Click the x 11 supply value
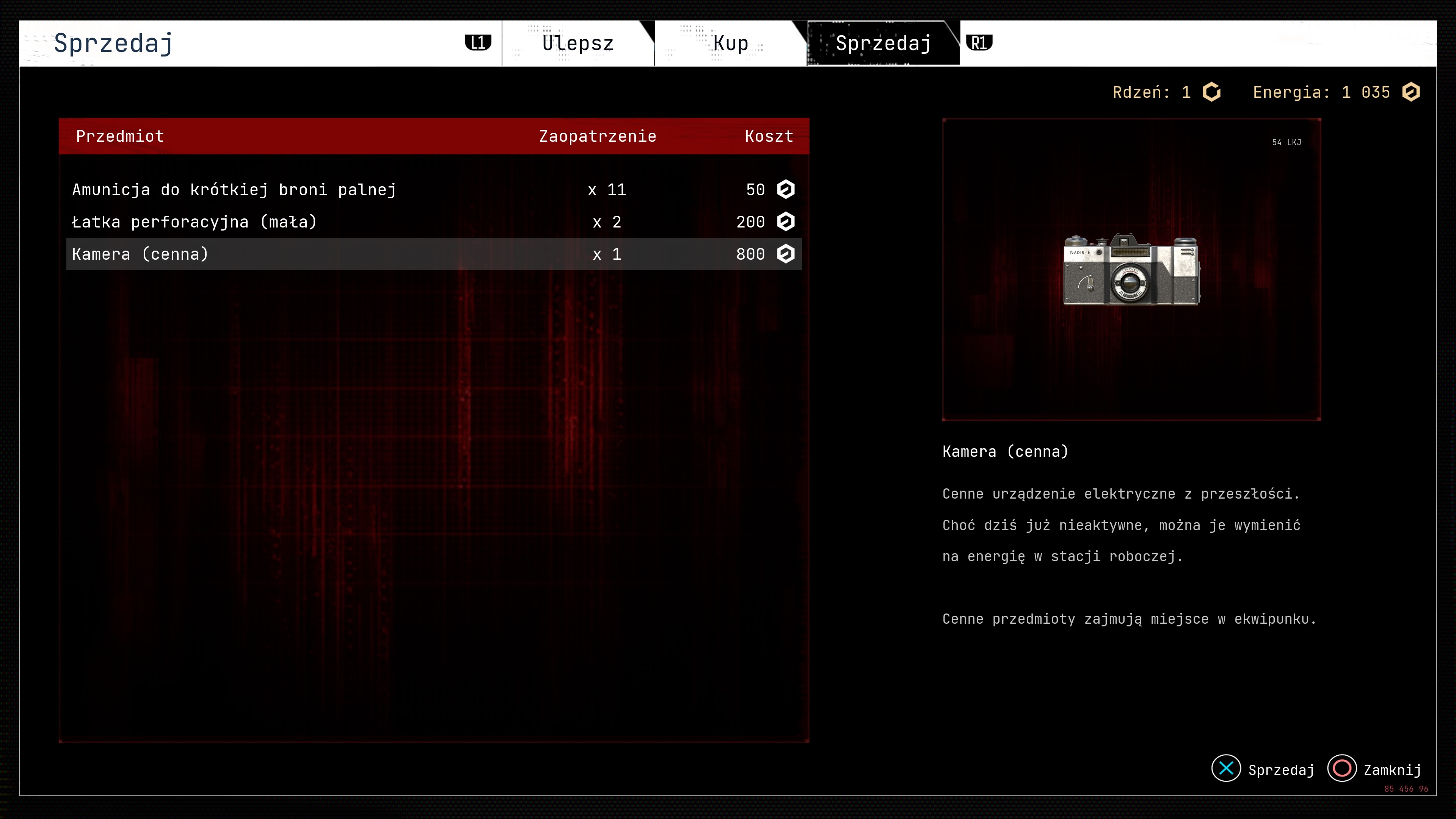This screenshot has width=1456, height=819. pyautogui.click(x=607, y=190)
